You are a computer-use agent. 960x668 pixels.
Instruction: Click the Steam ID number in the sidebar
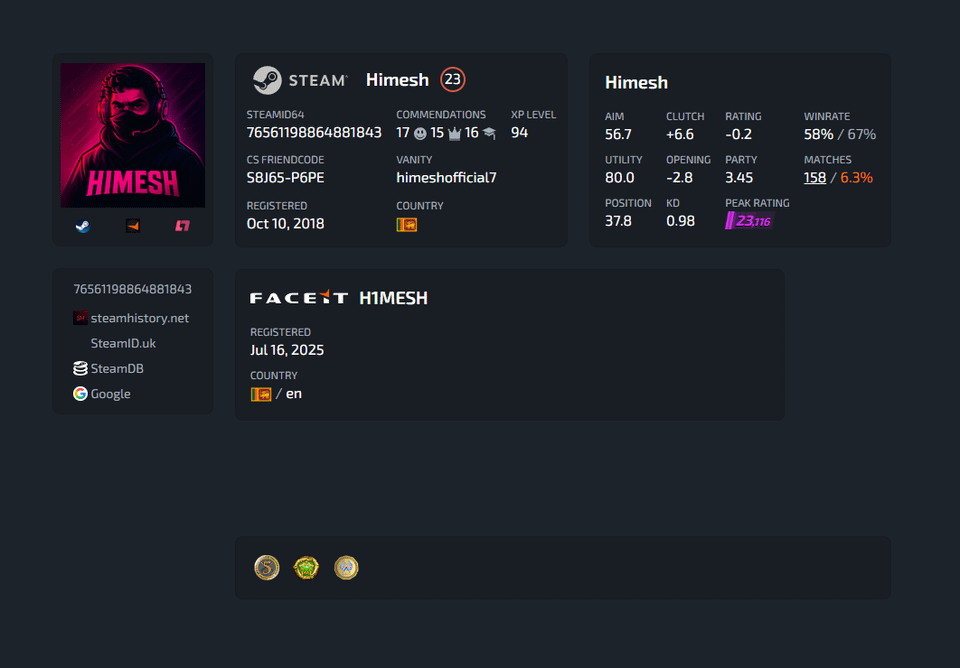[133, 289]
